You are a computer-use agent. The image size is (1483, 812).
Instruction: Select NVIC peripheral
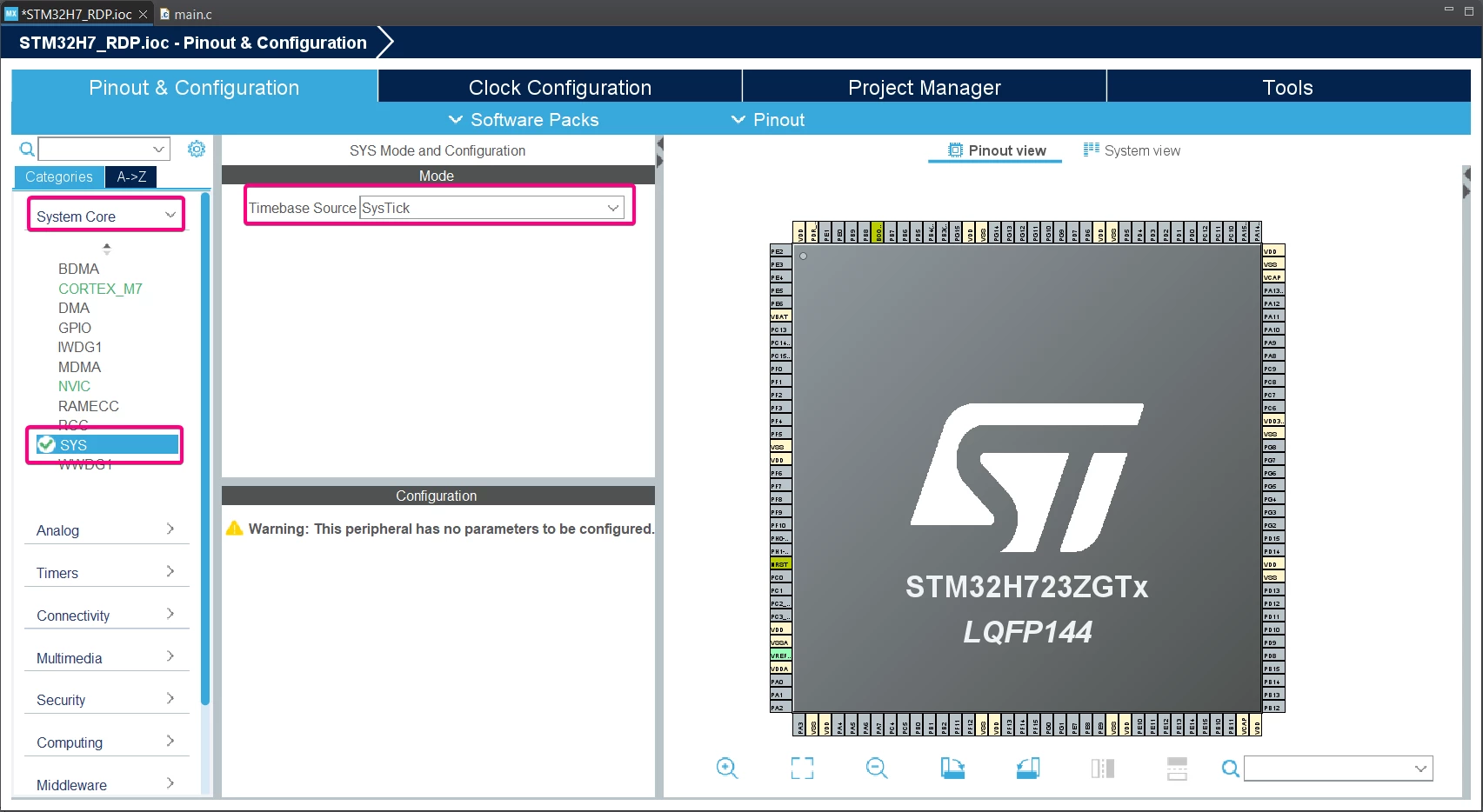pyautogui.click(x=74, y=386)
